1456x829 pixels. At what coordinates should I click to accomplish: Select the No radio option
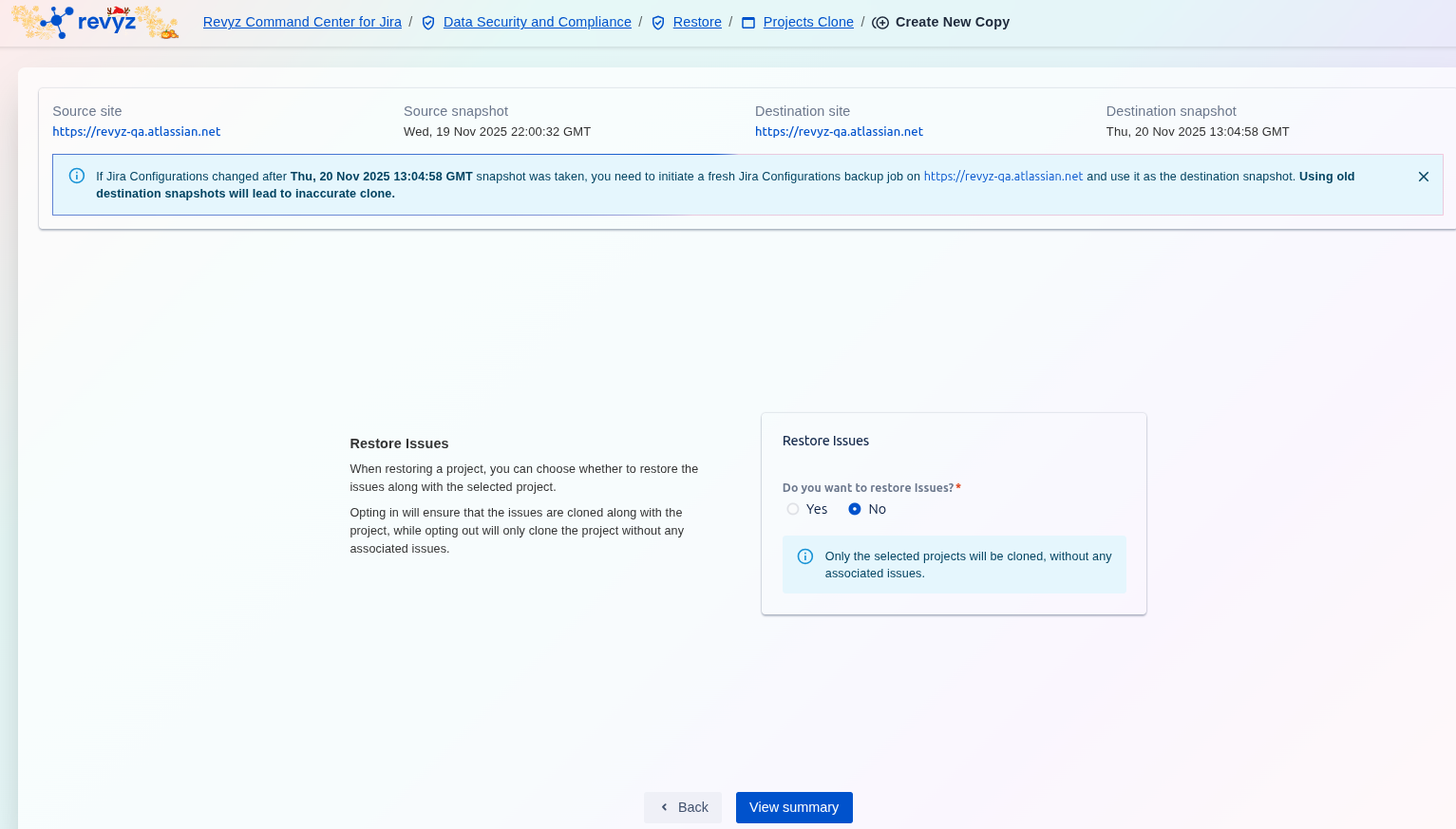point(855,509)
